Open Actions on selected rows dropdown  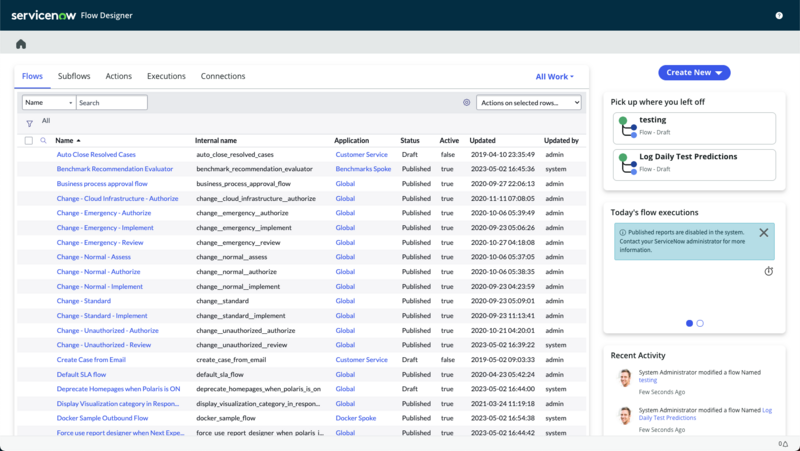529,103
